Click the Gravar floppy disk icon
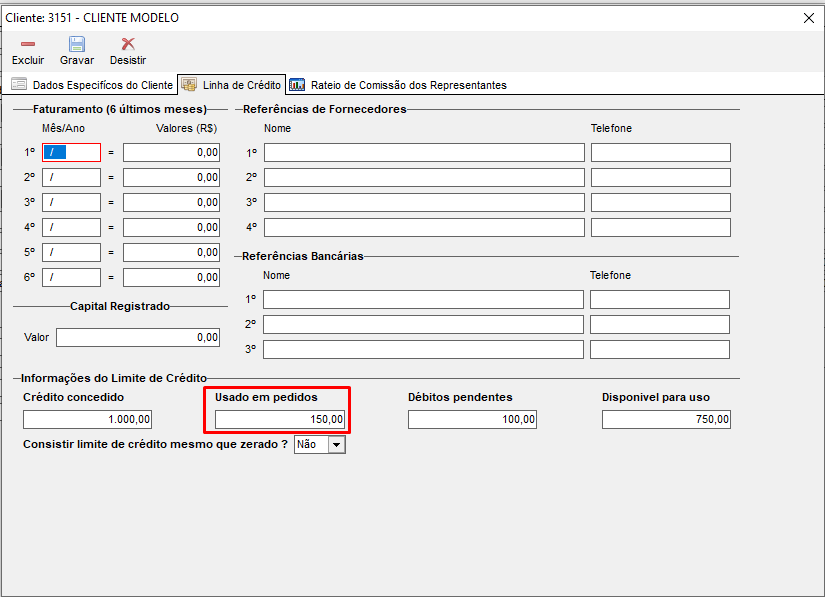Image resolution: width=825 pixels, height=597 pixels. click(77, 44)
